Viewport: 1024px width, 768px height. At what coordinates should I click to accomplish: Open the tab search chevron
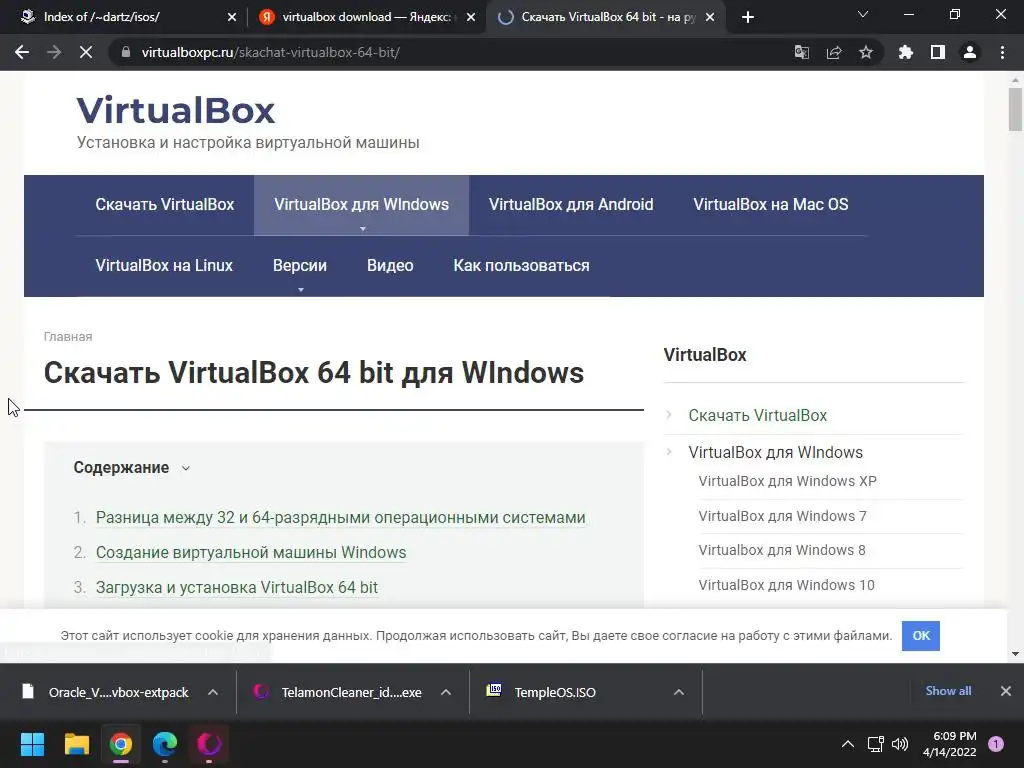(x=863, y=14)
